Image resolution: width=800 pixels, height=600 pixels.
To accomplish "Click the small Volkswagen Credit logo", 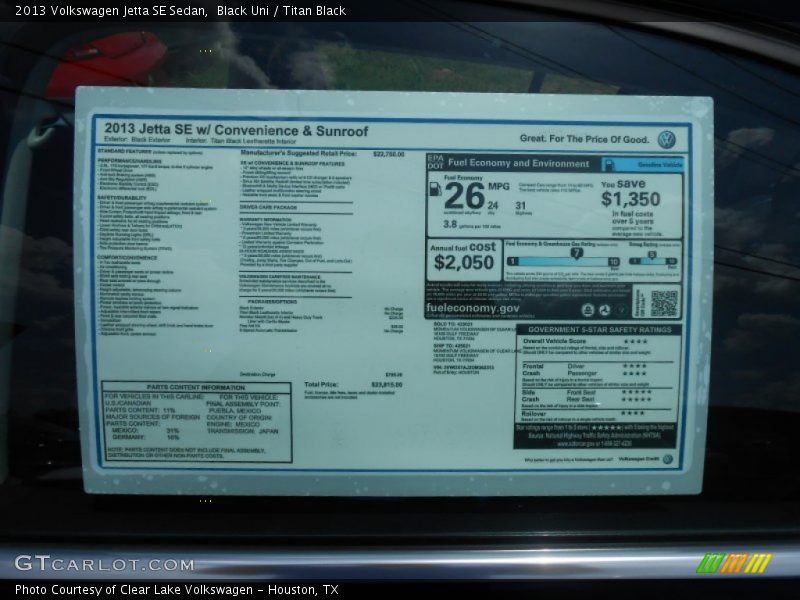I will pyautogui.click(x=667, y=459).
